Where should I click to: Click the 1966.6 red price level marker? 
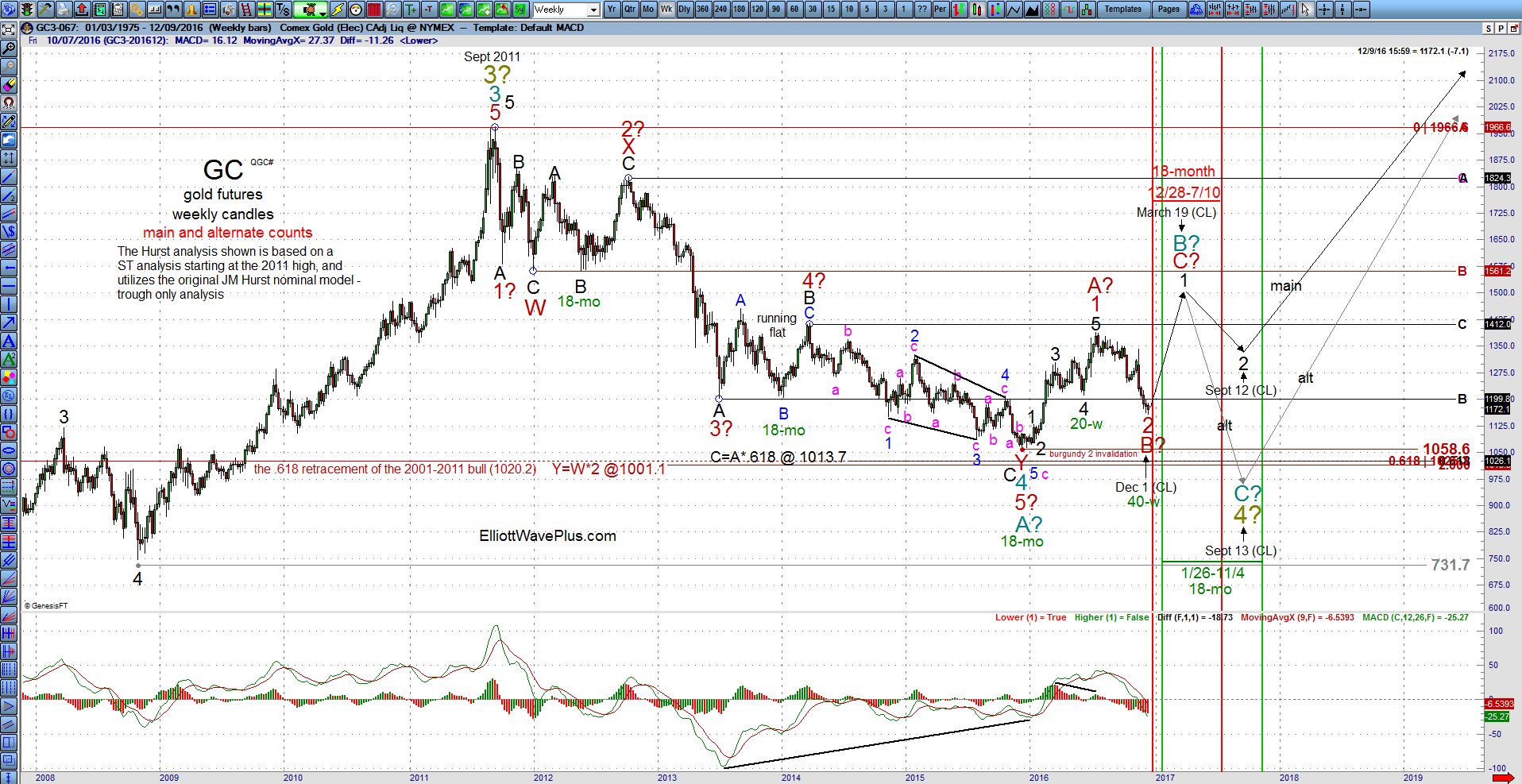tap(1497, 127)
